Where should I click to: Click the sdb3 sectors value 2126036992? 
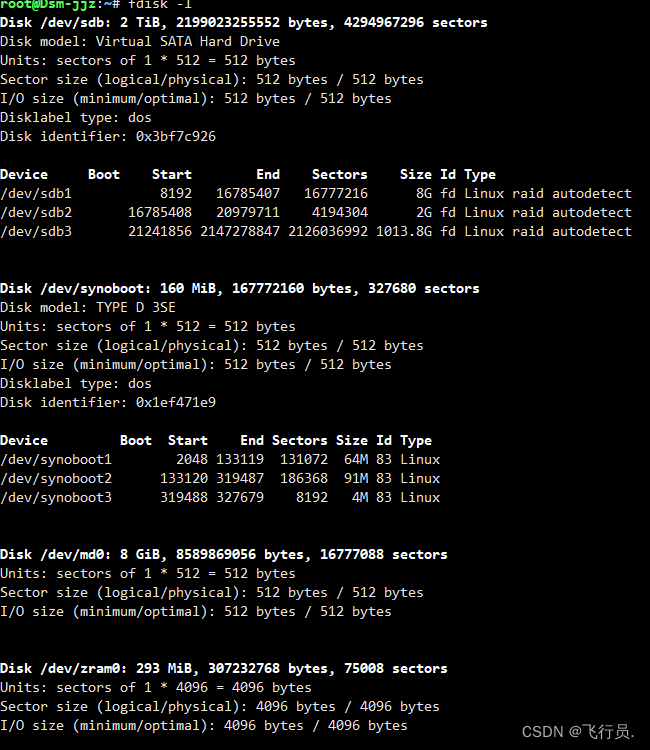[328, 232]
